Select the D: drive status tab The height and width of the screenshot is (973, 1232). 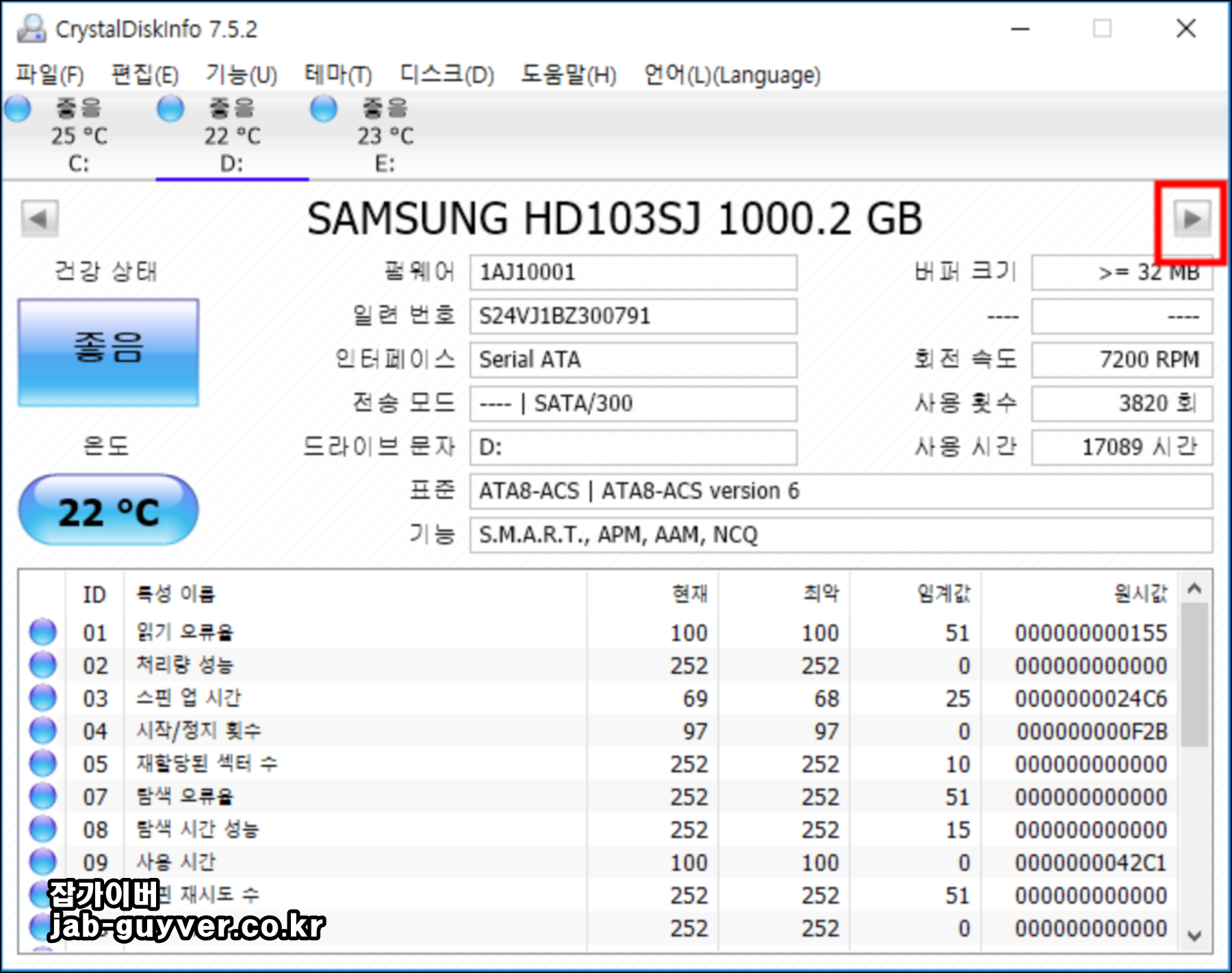tap(232, 135)
